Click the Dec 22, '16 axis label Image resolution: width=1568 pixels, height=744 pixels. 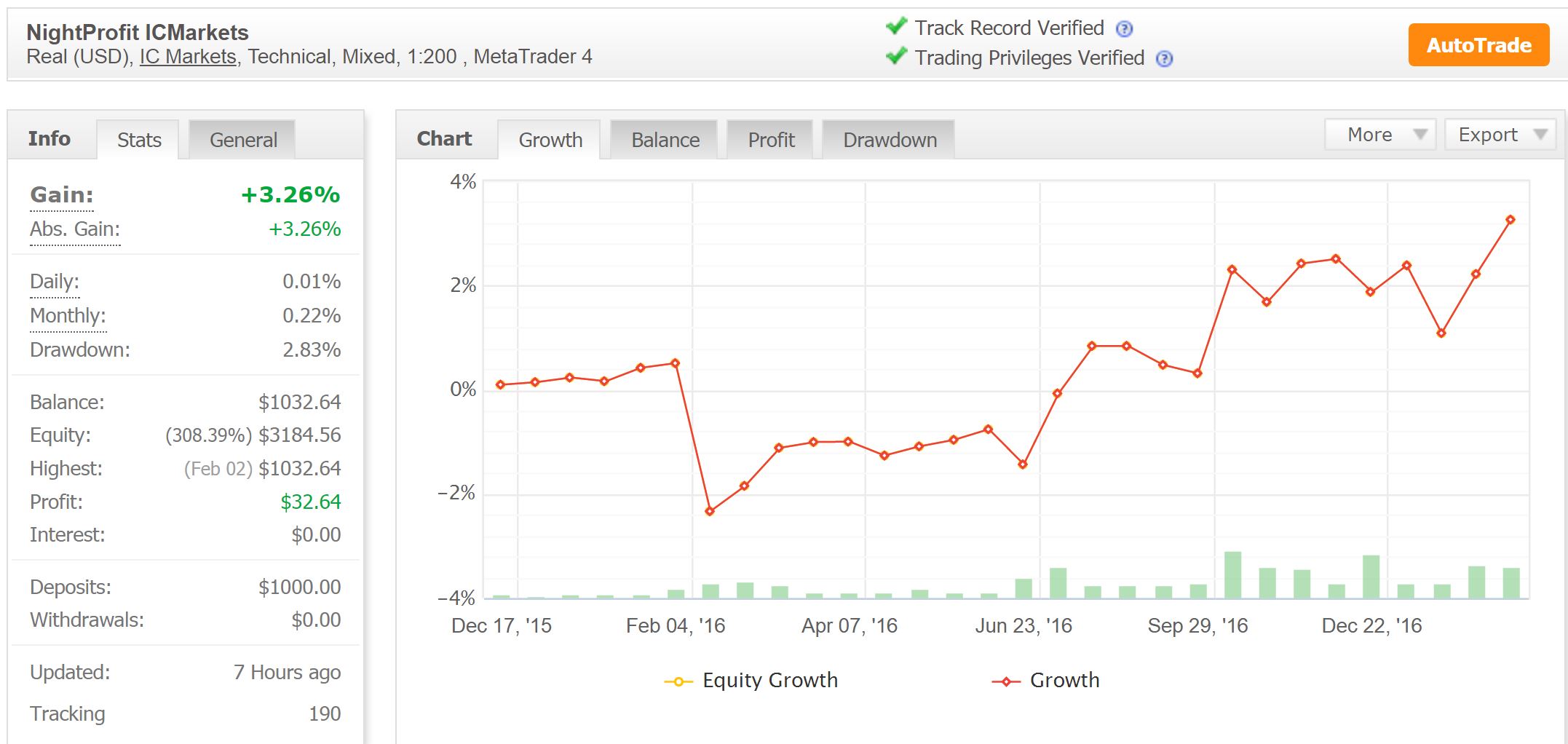point(1371,626)
